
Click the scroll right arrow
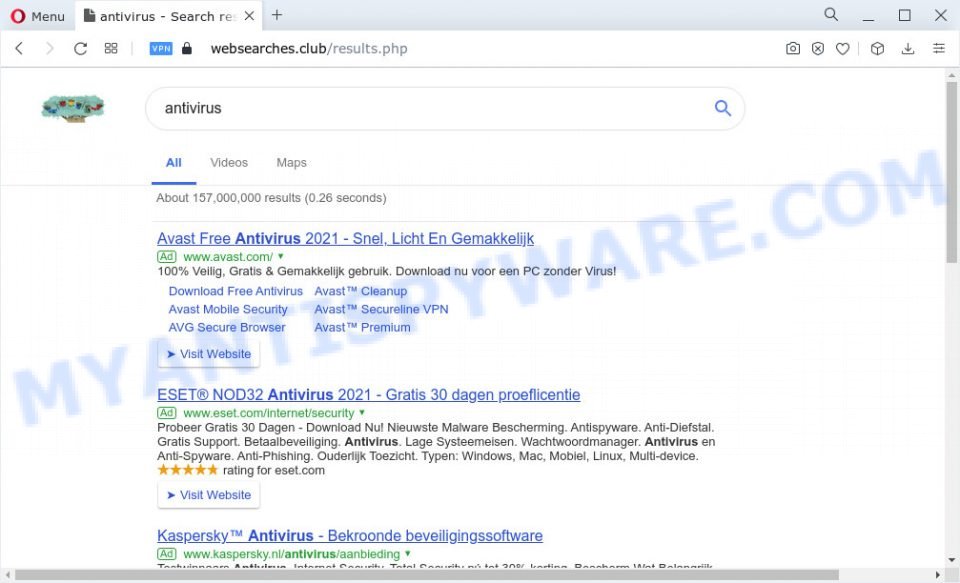pos(938,575)
